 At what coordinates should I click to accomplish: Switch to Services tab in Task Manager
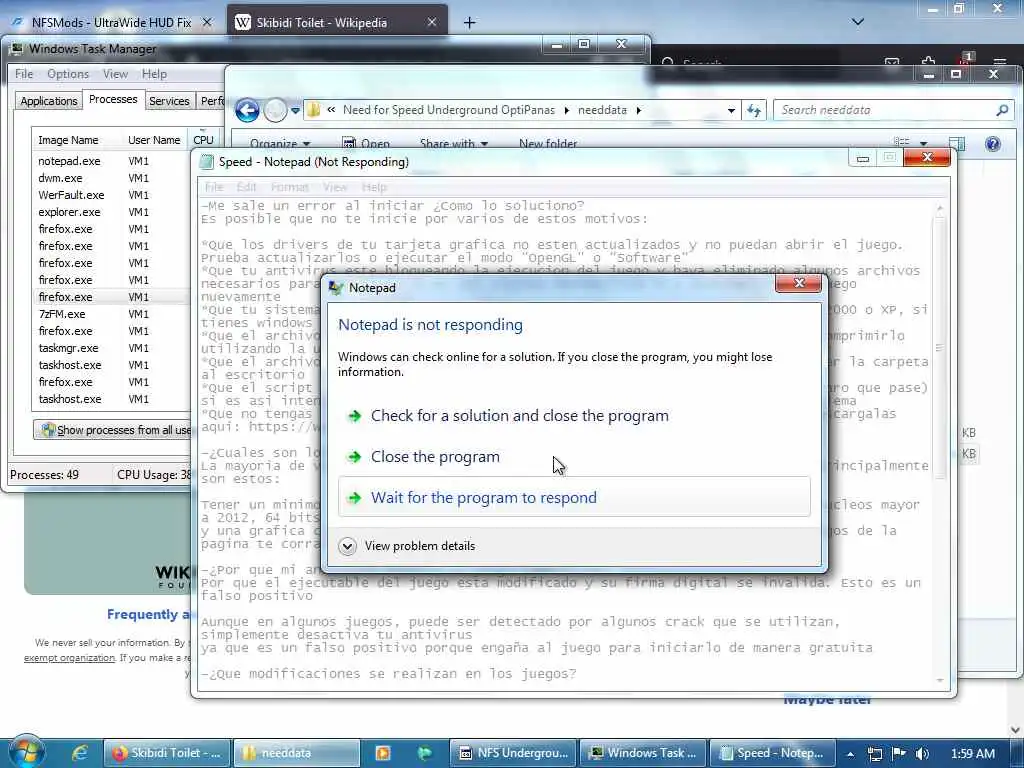169,101
